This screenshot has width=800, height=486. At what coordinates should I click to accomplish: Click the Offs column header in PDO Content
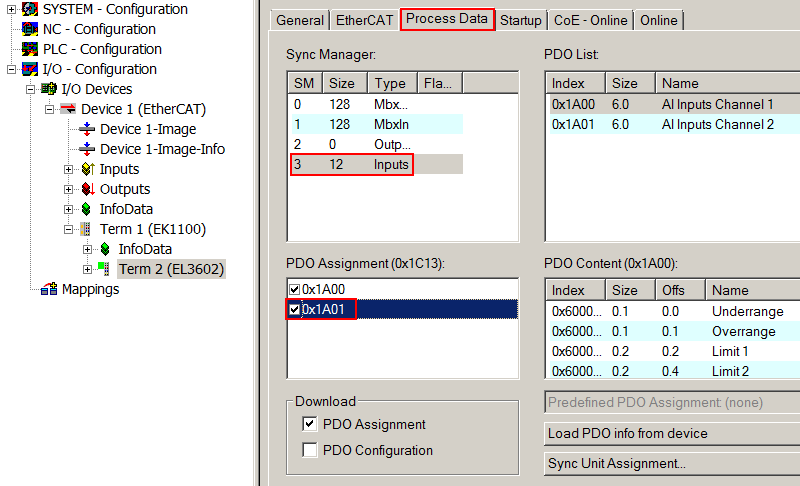click(680, 290)
